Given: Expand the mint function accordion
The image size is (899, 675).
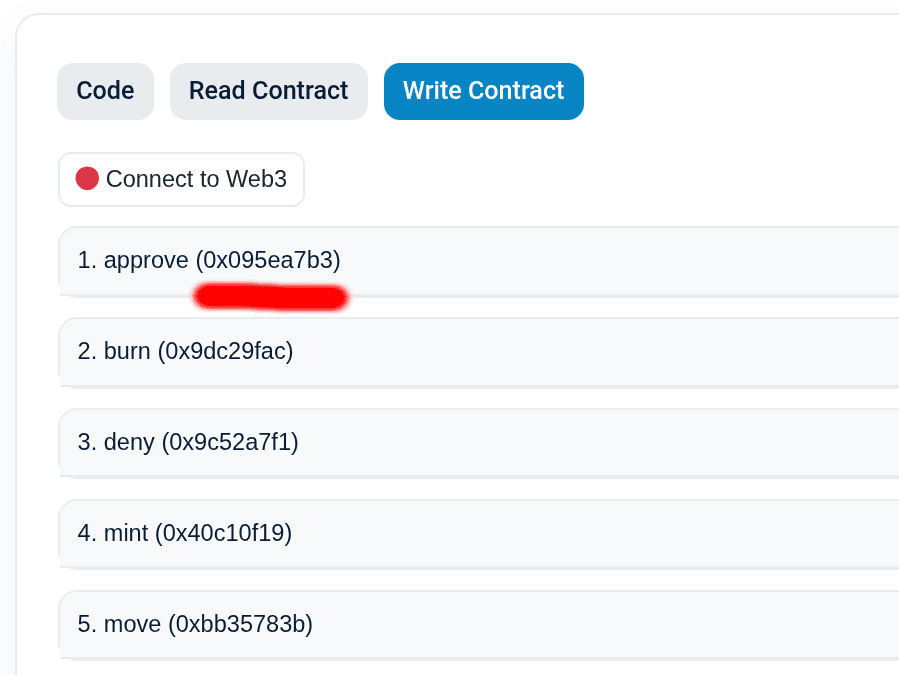Looking at the screenshot, I should coord(479,534).
